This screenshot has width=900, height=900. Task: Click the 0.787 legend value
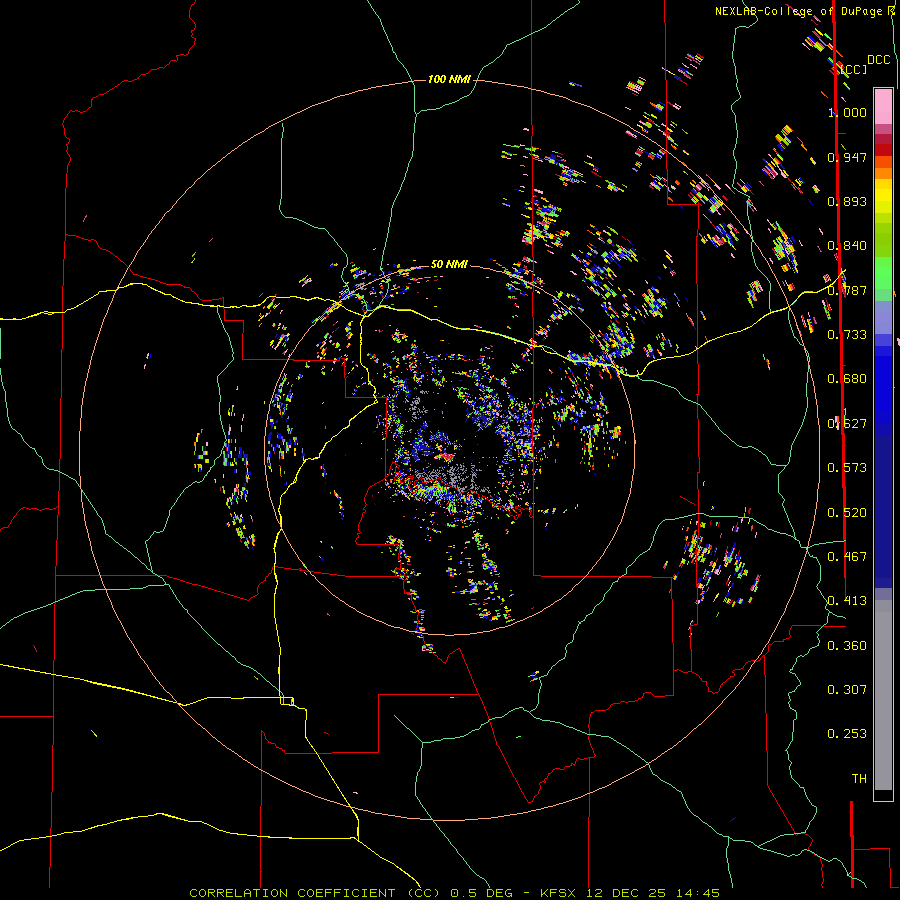[x=847, y=290]
